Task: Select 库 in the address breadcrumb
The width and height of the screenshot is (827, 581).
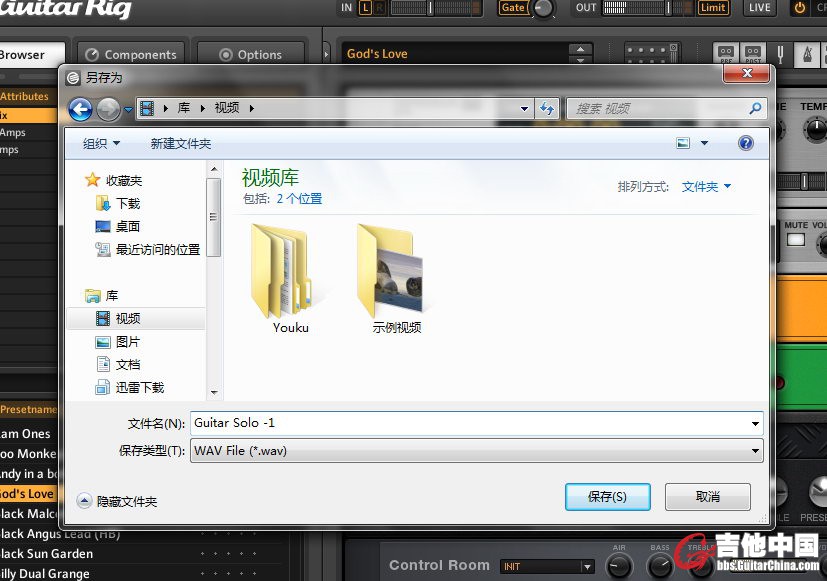Action: (184, 108)
